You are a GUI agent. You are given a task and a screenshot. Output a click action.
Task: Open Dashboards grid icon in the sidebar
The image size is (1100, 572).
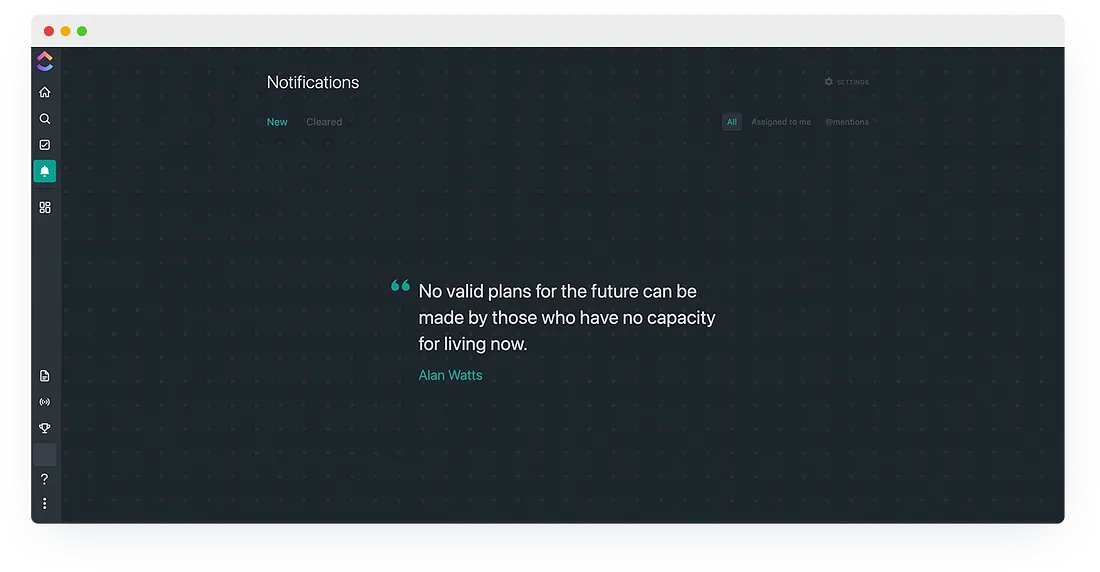(44, 208)
